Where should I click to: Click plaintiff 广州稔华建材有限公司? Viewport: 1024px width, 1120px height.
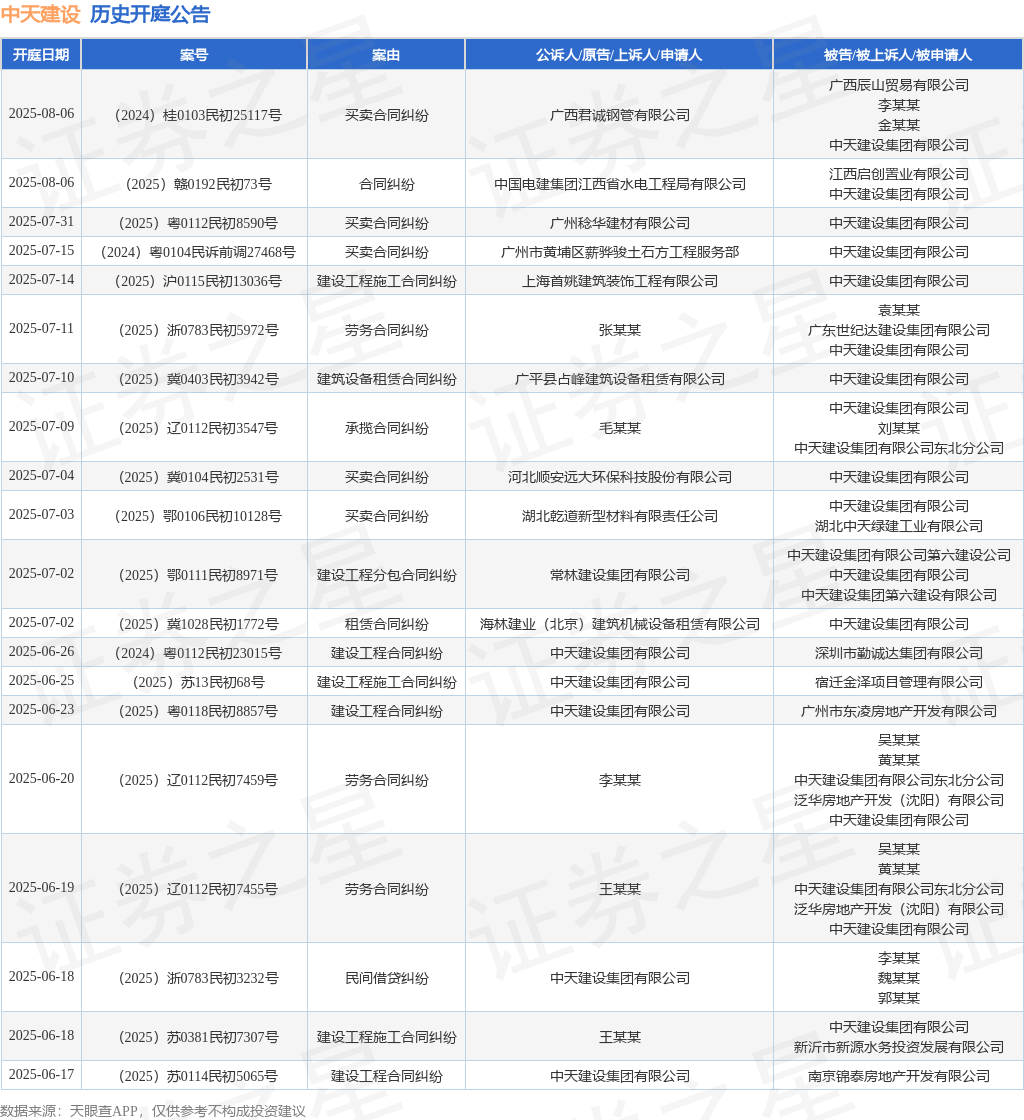[620, 224]
